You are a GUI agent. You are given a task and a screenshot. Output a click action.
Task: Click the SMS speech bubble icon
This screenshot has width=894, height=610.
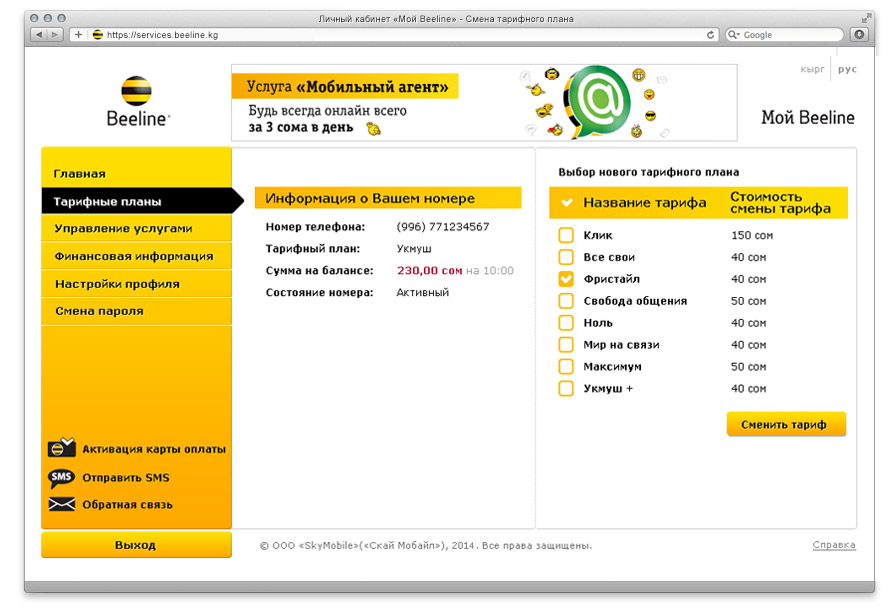click(61, 478)
